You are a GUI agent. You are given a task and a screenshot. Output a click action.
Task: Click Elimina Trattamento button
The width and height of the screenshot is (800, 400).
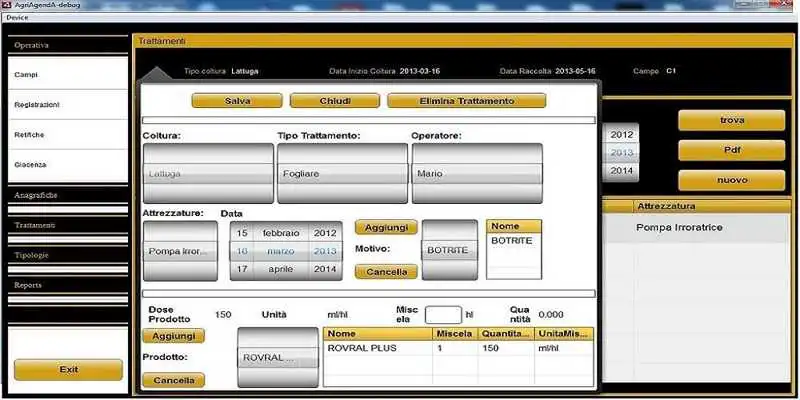tap(466, 101)
